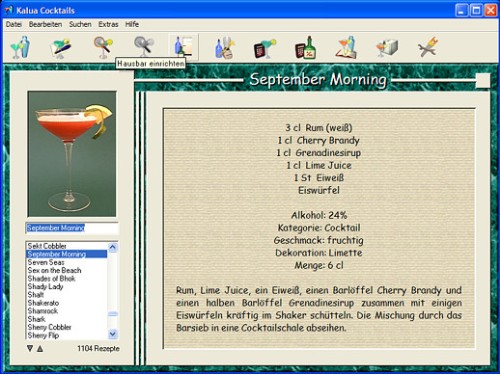This screenshot has height=375, width=500.
Task: Close the Kalua Cocktails window
Action: tap(491, 10)
